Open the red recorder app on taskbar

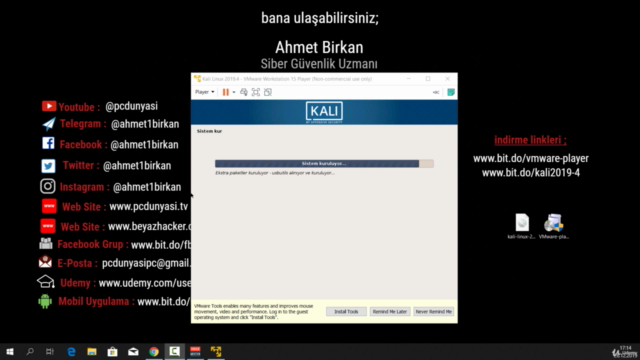pos(195,351)
